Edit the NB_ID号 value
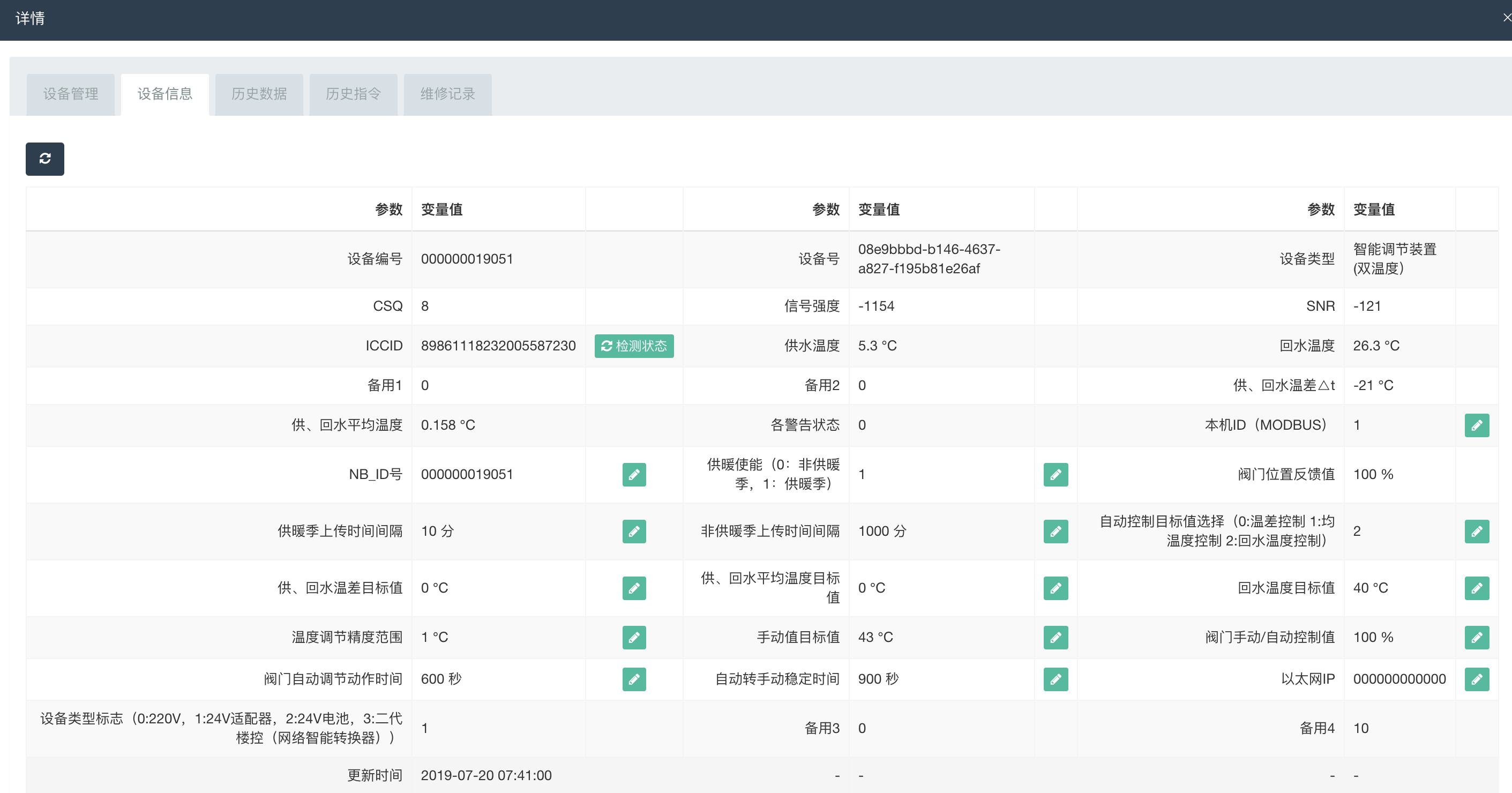The height and width of the screenshot is (793, 1512). (x=634, y=474)
